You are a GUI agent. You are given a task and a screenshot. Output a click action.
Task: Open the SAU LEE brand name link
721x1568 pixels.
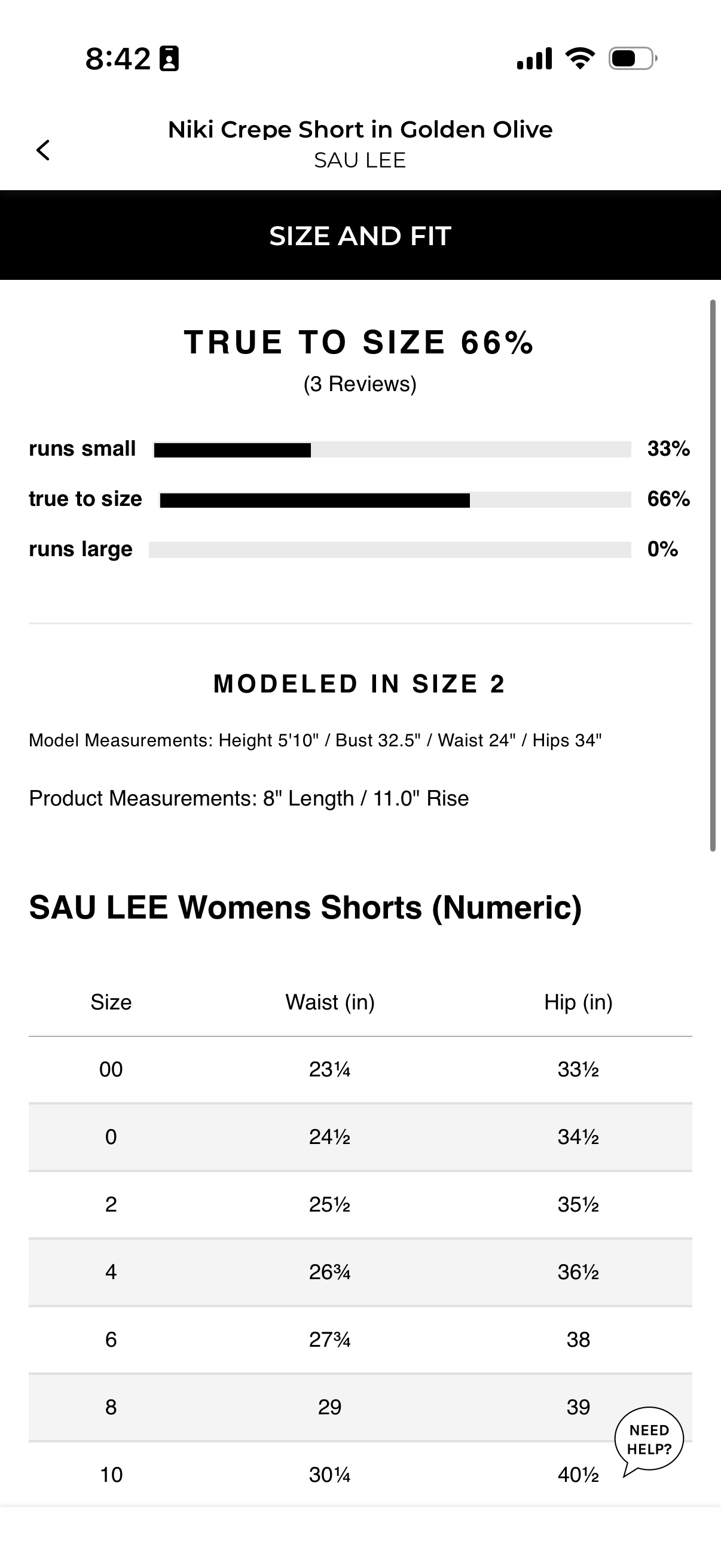(x=360, y=160)
